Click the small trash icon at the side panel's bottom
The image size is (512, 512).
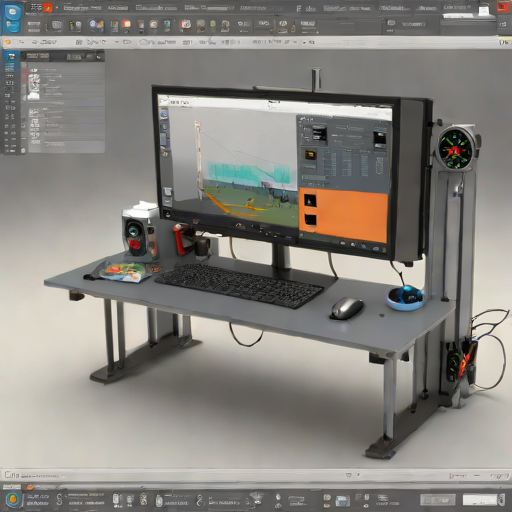pos(23,151)
